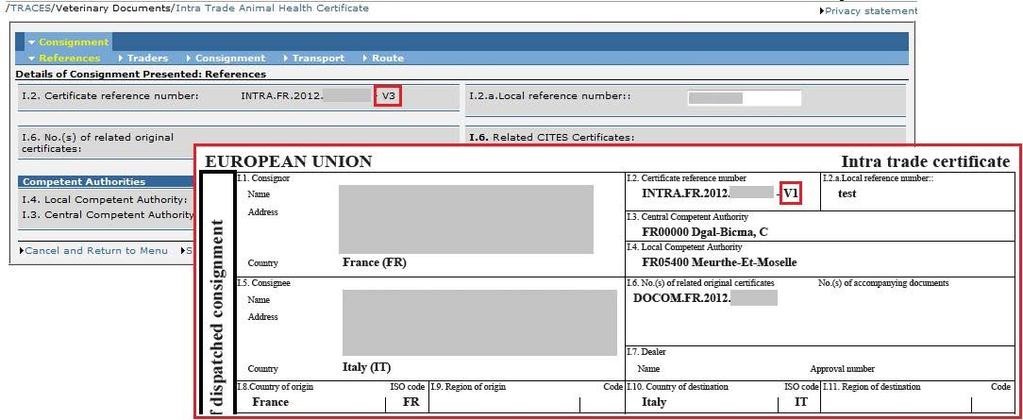Click the 'I.7. Dealer' field label
Image resolution: width=1023 pixels, height=420 pixels.
646,352
